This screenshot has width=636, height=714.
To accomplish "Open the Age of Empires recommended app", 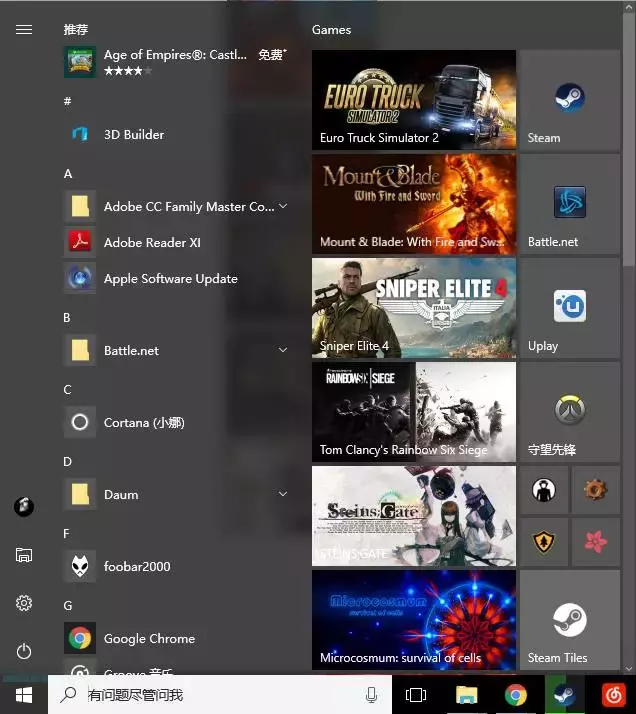I will [175, 62].
